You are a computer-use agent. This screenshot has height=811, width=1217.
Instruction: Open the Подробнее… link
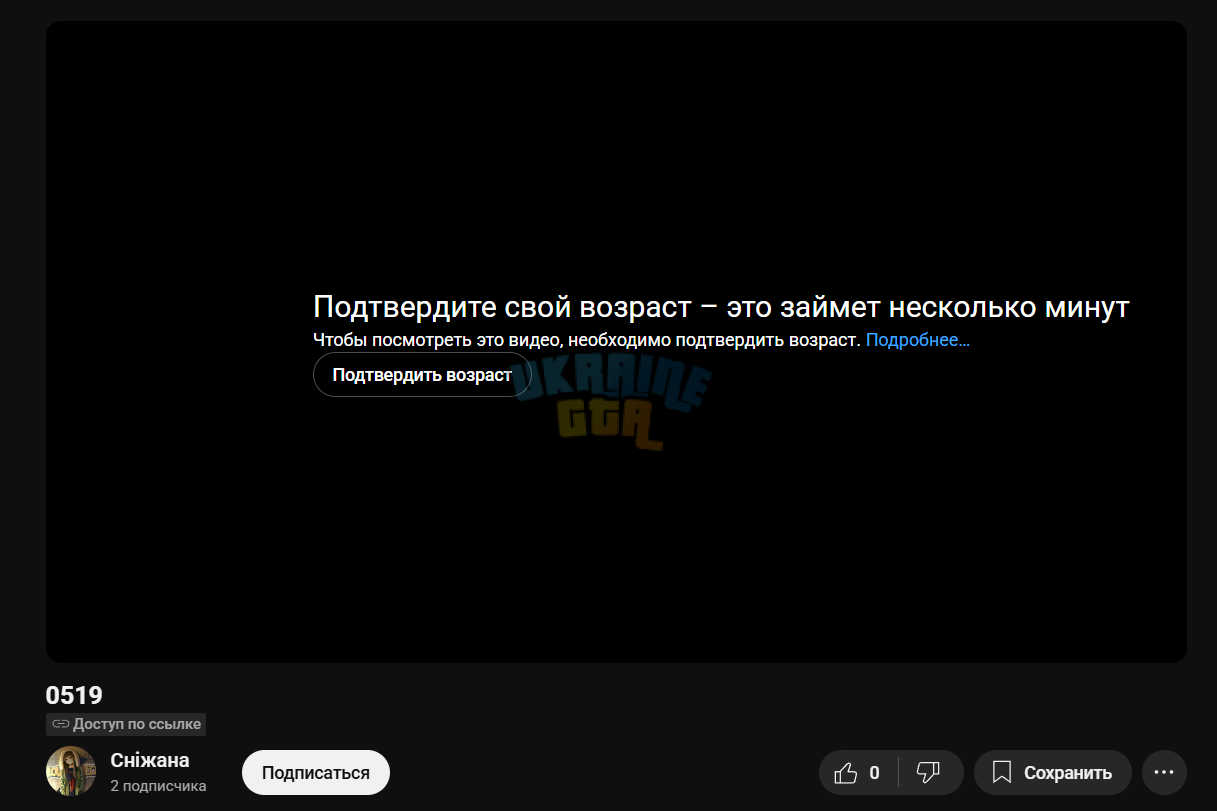click(x=917, y=340)
